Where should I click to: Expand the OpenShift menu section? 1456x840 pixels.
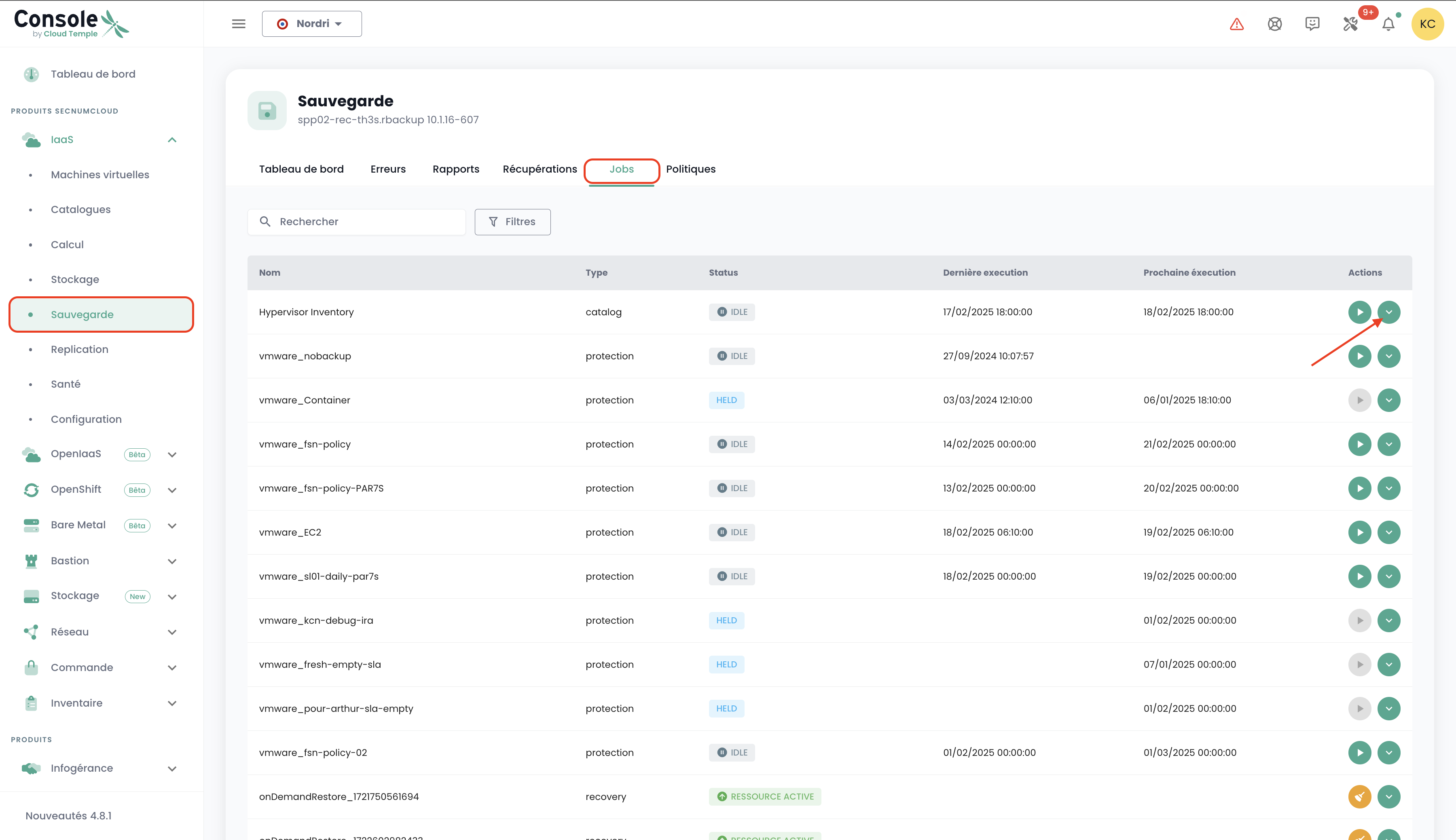(172, 490)
